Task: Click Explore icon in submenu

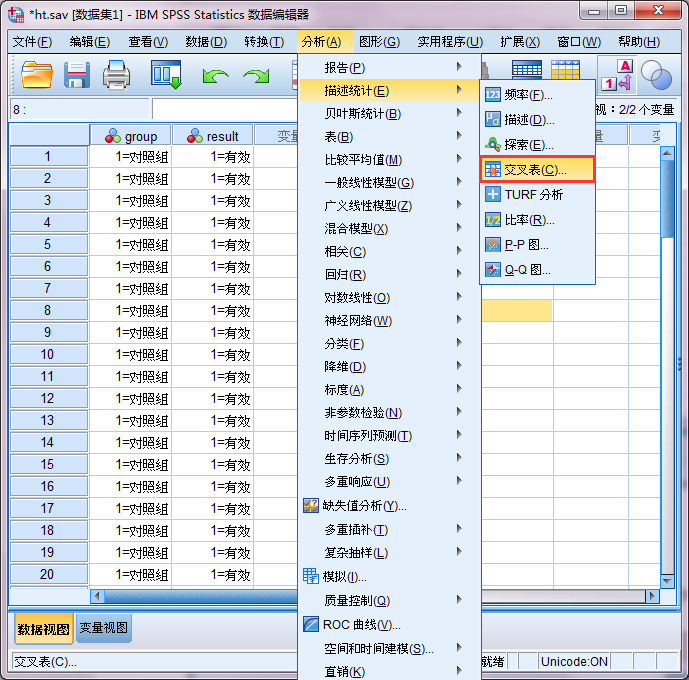Action: click(x=493, y=144)
